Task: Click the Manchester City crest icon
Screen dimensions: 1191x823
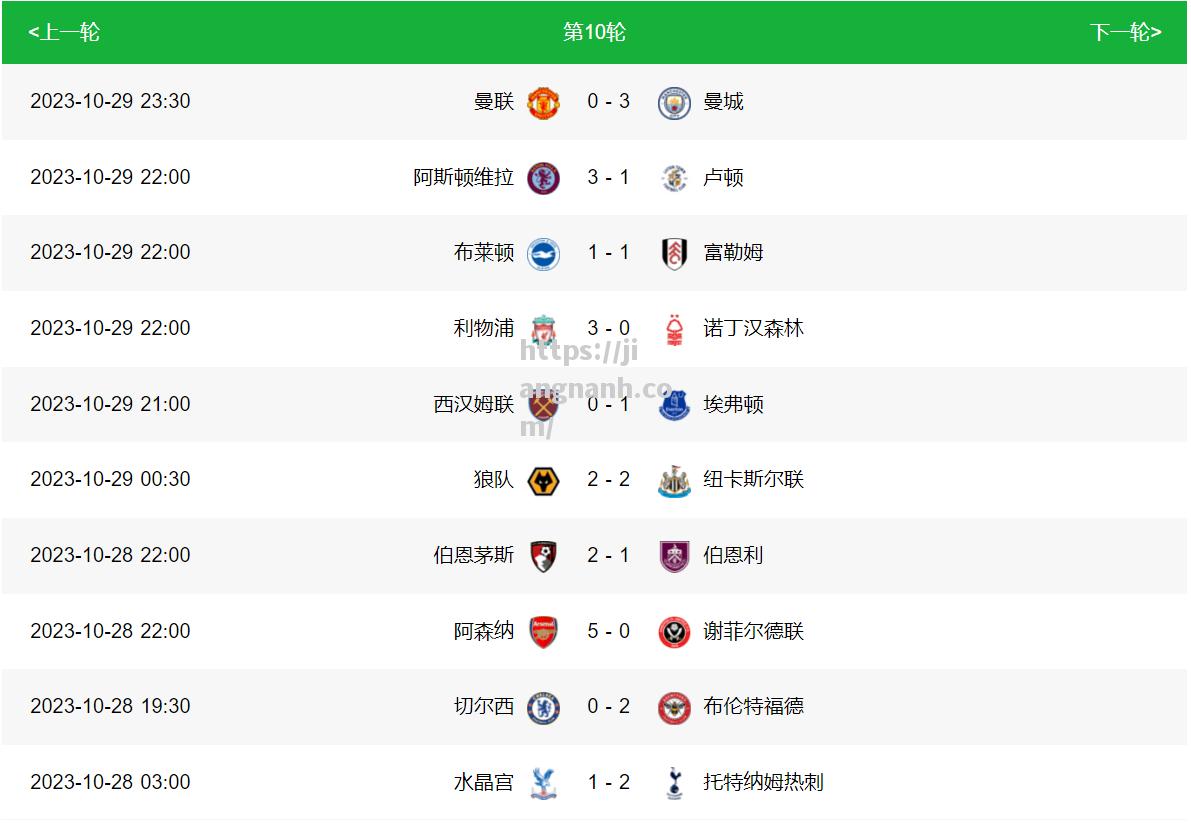Action: [674, 102]
